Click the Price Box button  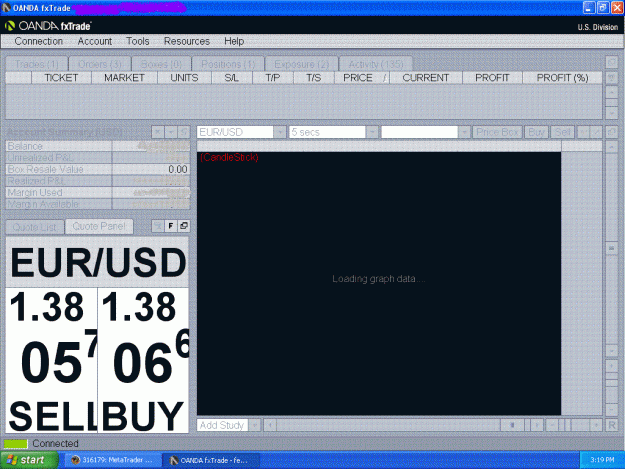(x=497, y=132)
